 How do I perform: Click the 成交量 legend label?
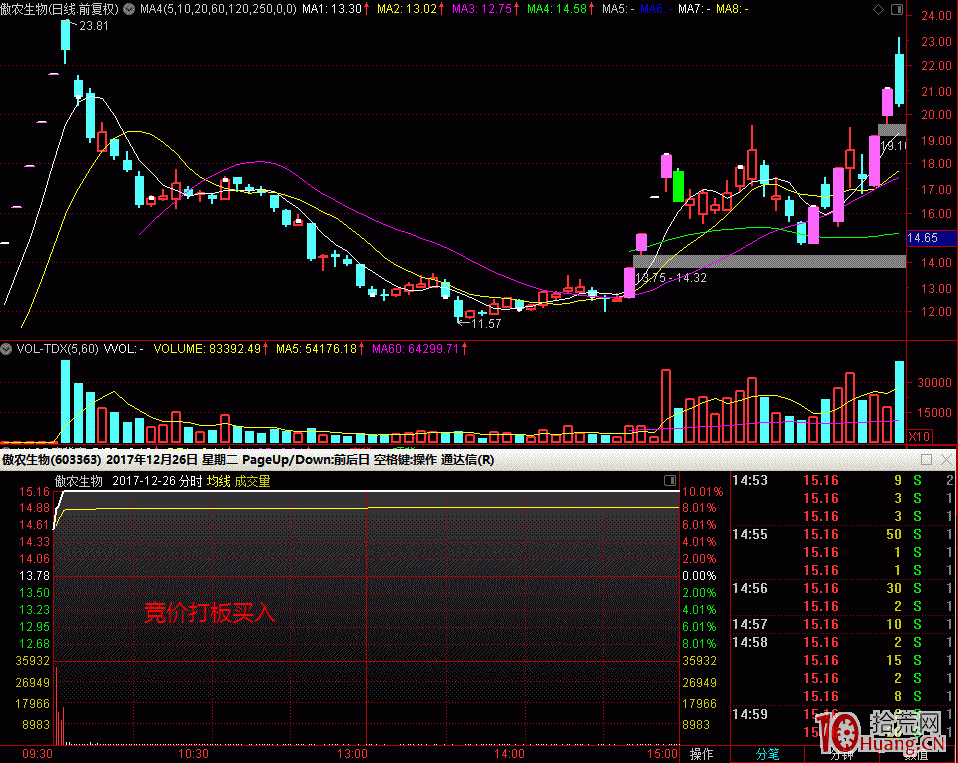[x=252, y=481]
